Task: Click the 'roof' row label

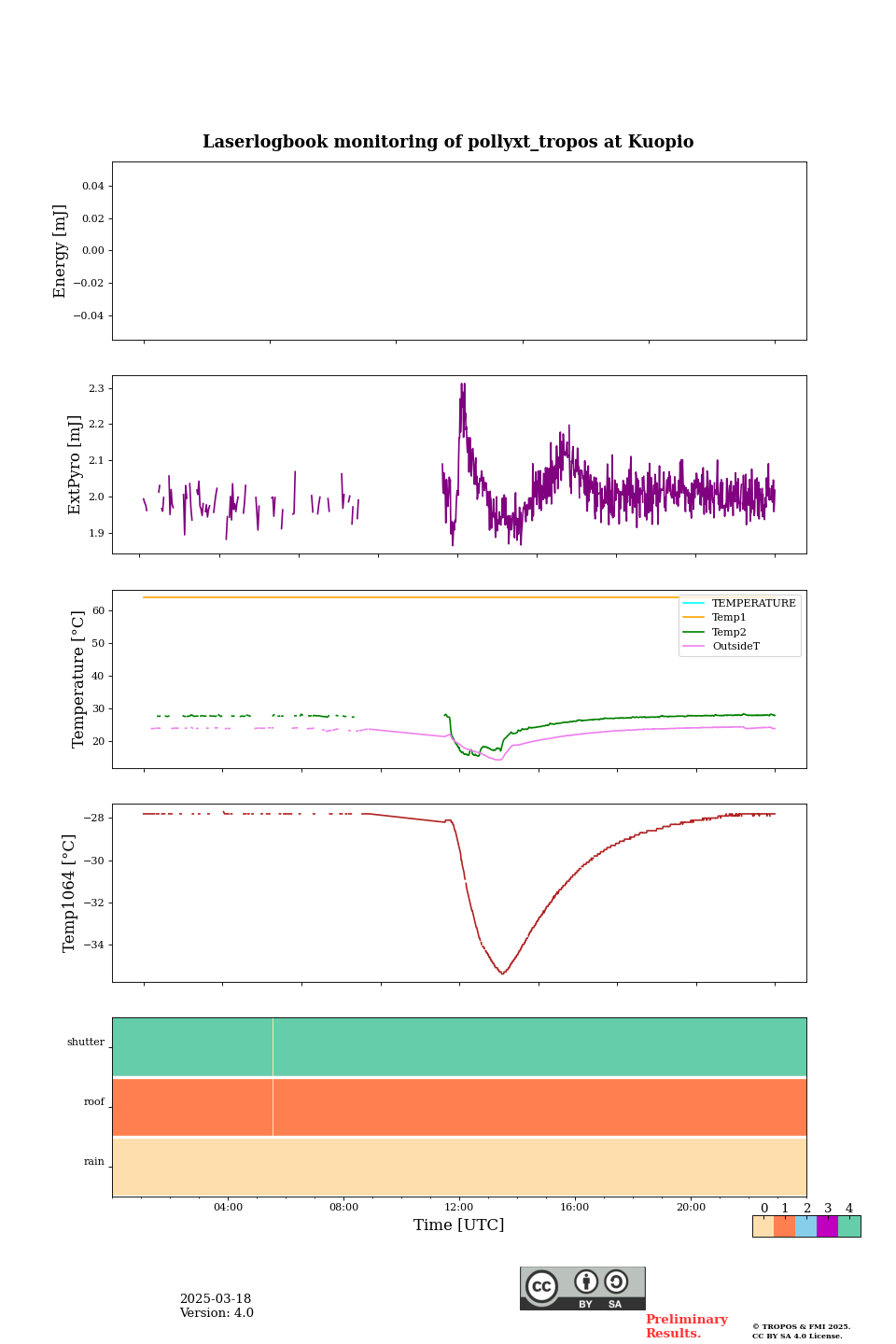Action: click(94, 1102)
